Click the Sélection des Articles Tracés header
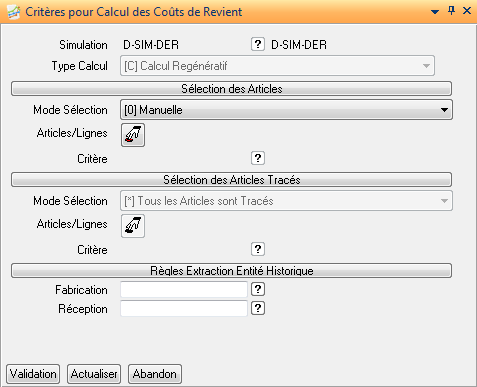This screenshot has width=477, height=387. click(231, 180)
